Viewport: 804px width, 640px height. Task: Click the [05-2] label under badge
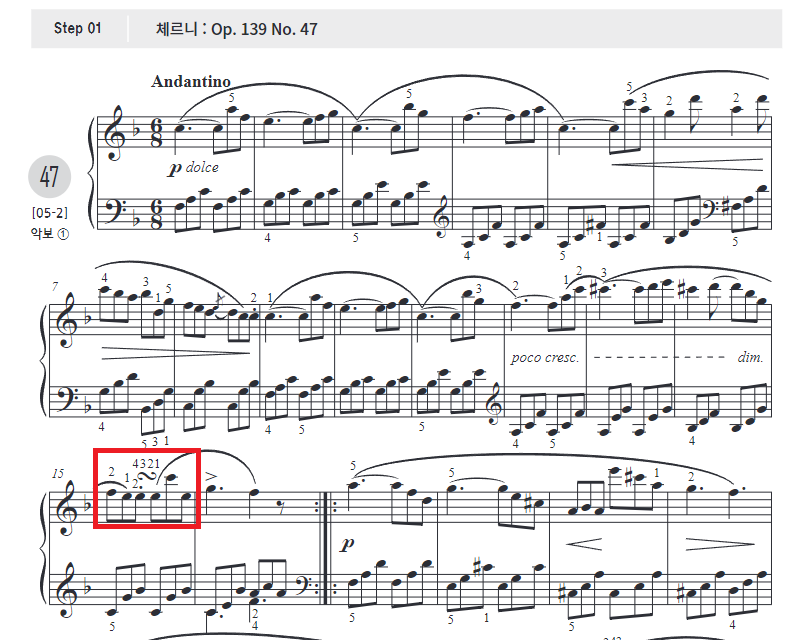coord(50,213)
